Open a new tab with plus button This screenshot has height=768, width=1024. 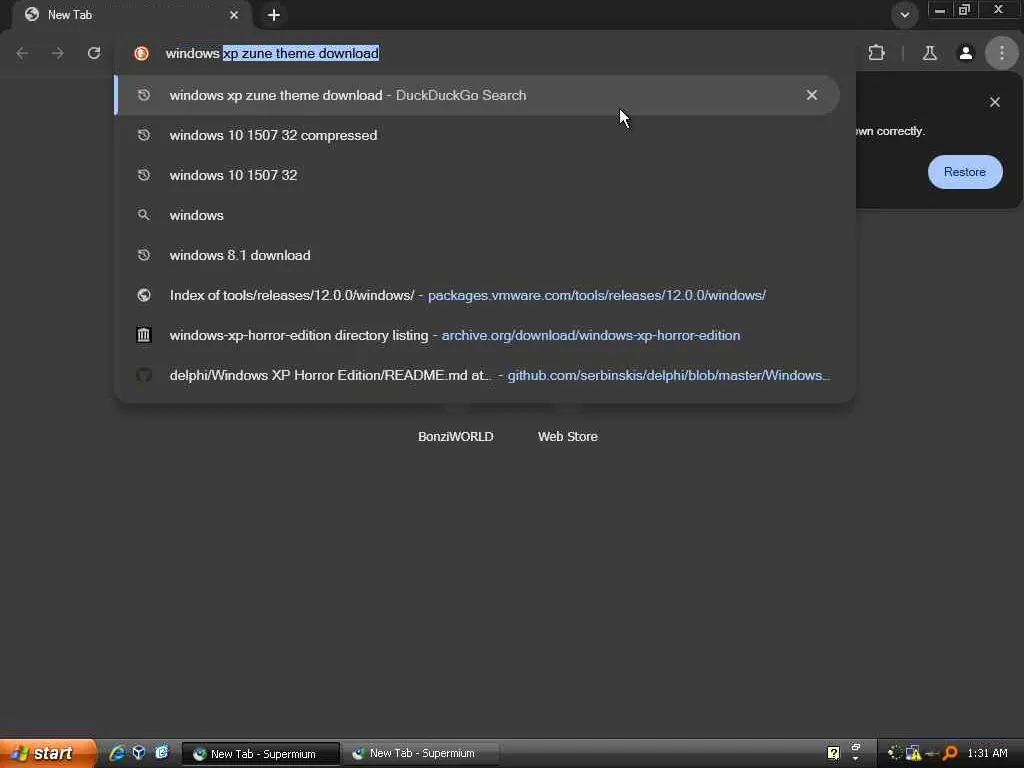point(274,15)
